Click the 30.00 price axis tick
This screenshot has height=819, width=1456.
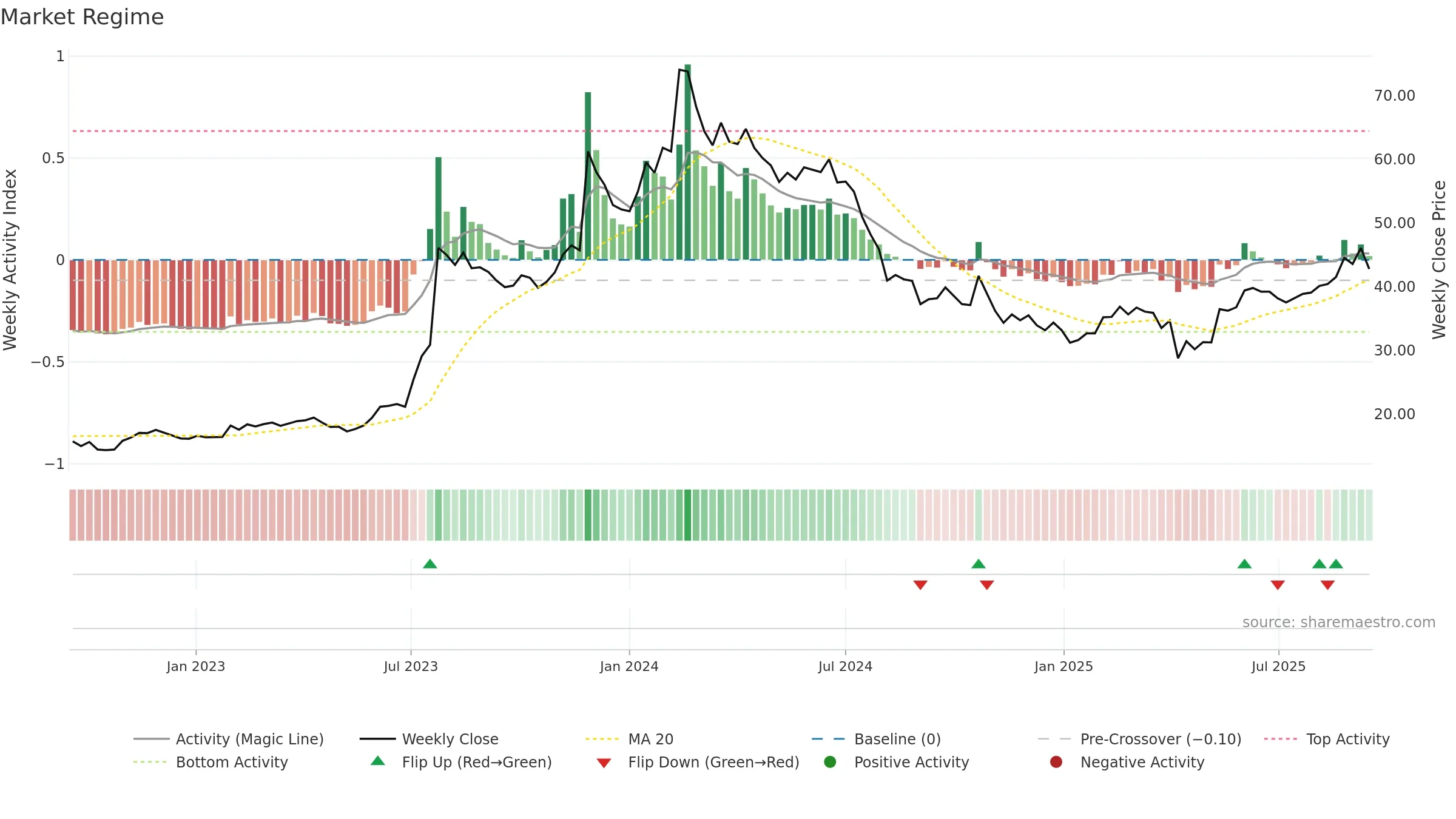tap(1395, 350)
